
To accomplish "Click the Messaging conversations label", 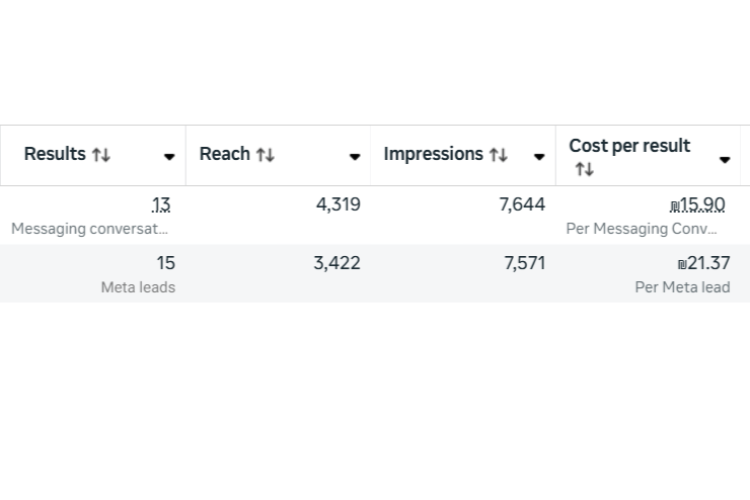I will (89, 229).
